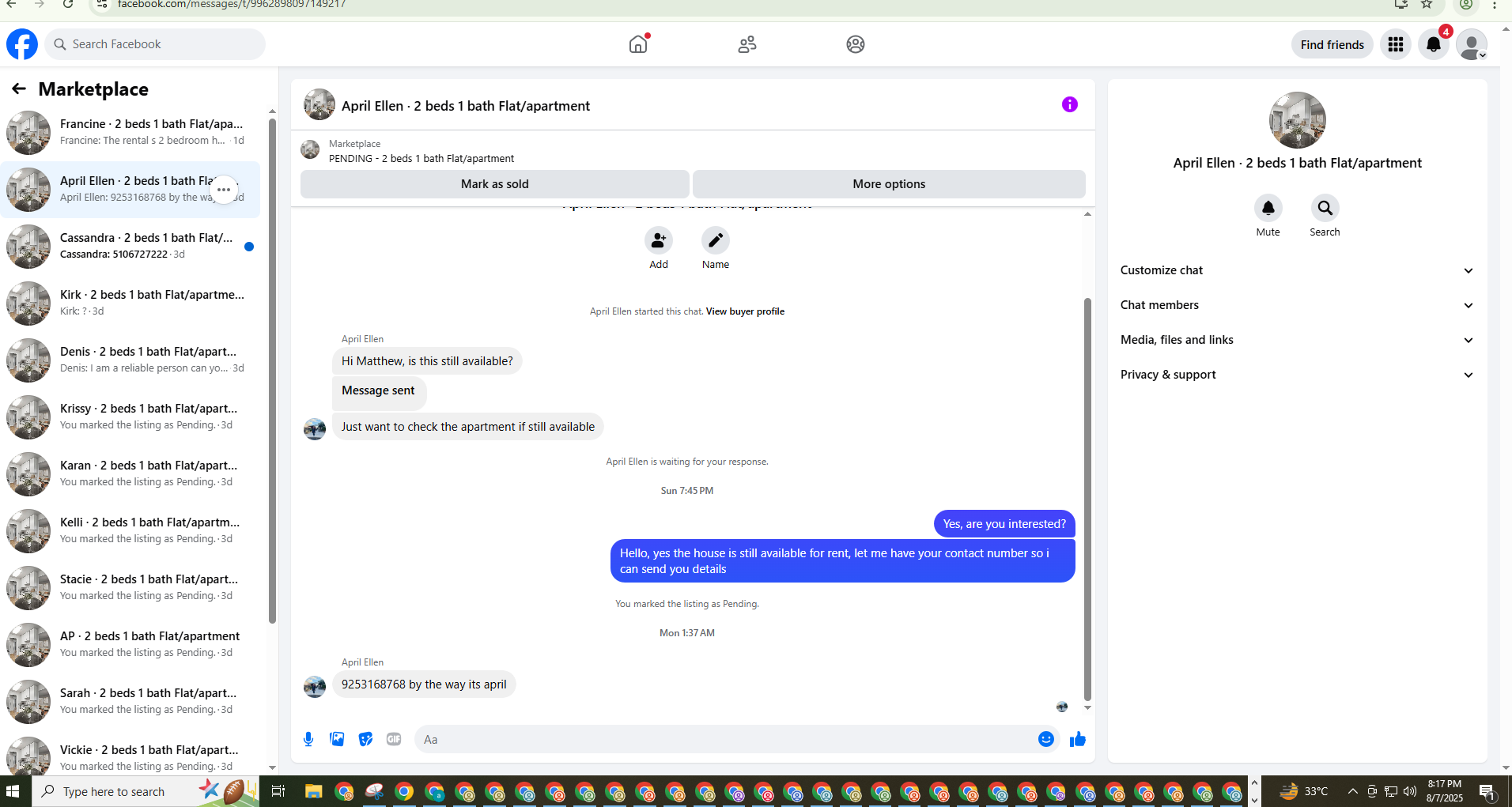Viewport: 1512px width, 807px height.
Task: Expand Media, files and links section
Action: (1298, 340)
